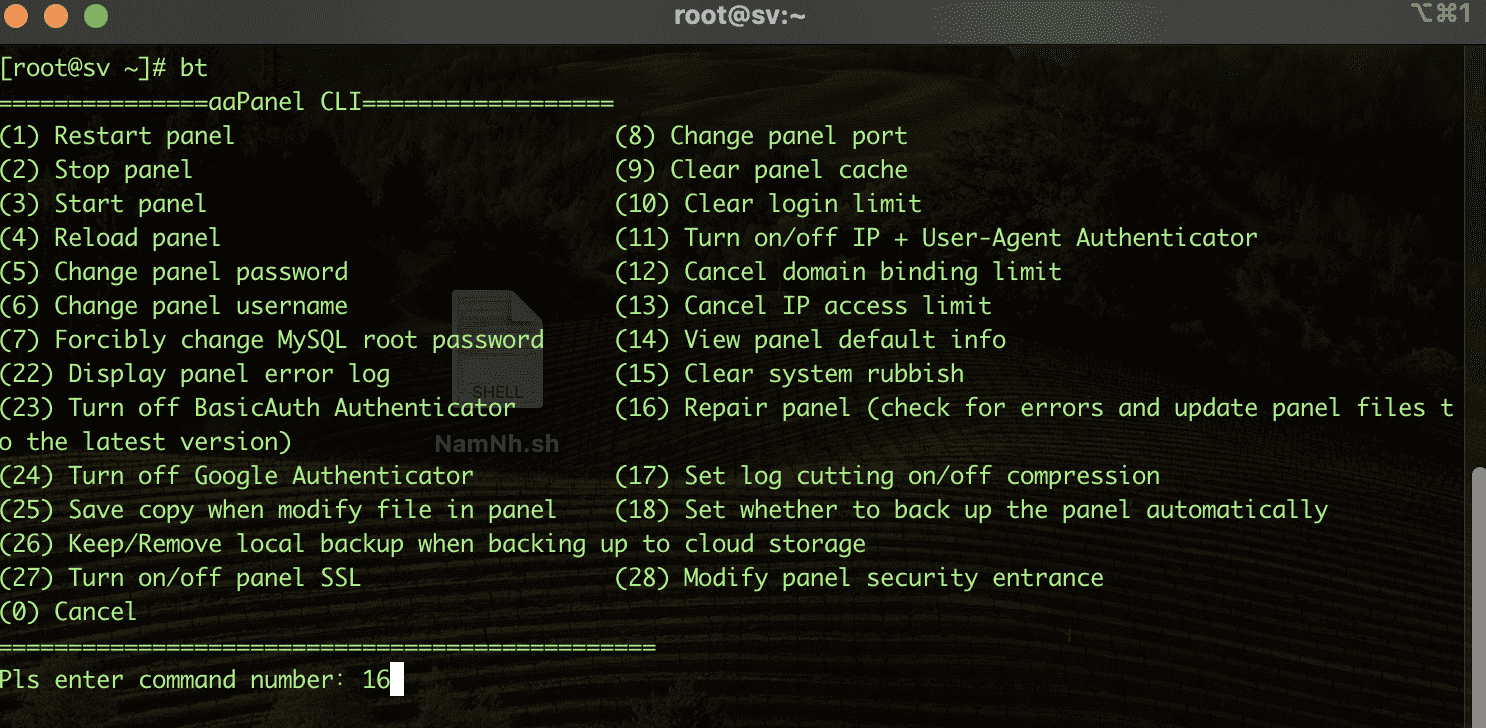1486x728 pixels.
Task: Minimize the terminal with the yellow button
Action: click(x=56, y=16)
